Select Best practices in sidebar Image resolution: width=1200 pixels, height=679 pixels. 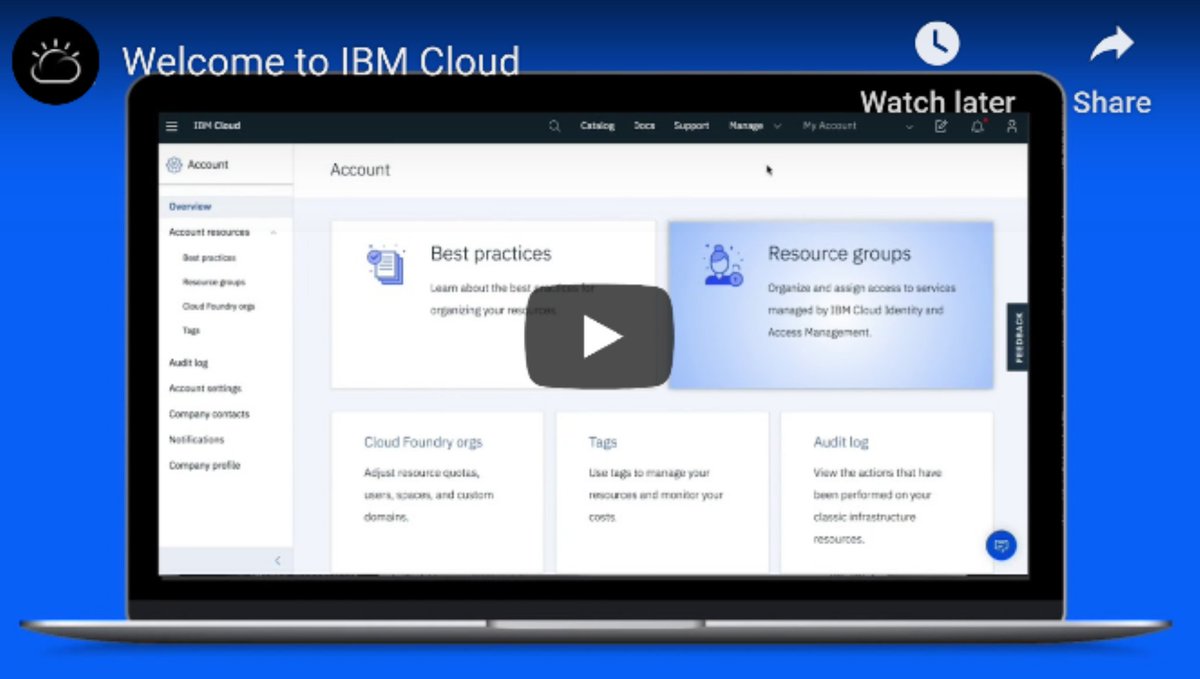[x=209, y=258]
